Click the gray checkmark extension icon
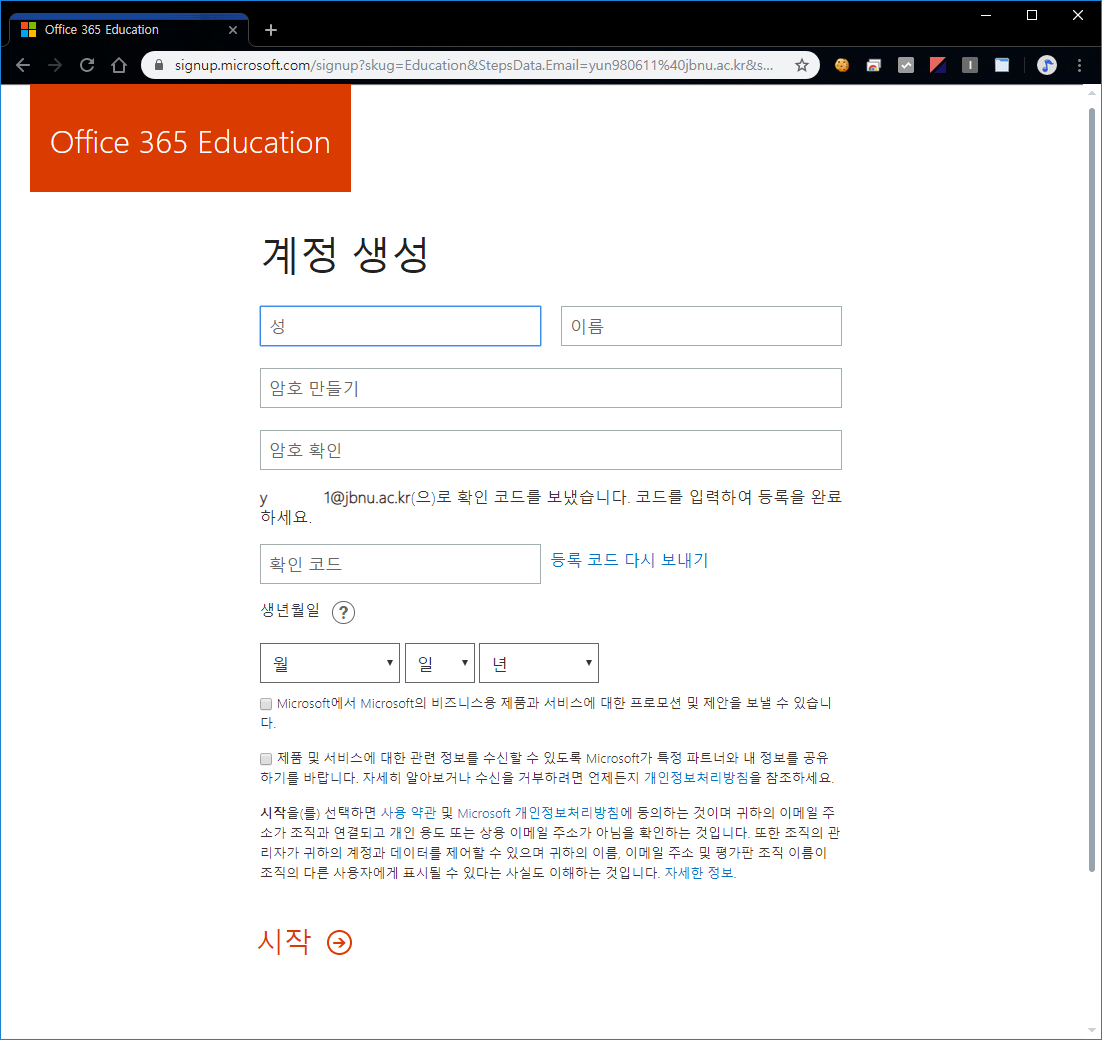Viewport: 1102px width, 1040px height. pos(906,65)
